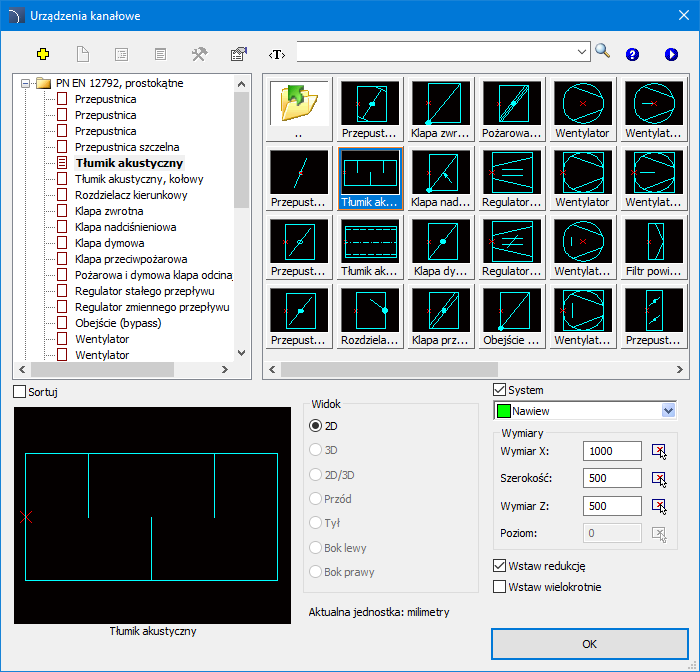Click the magnifier search icon
The width and height of the screenshot is (700, 672).
602,51
